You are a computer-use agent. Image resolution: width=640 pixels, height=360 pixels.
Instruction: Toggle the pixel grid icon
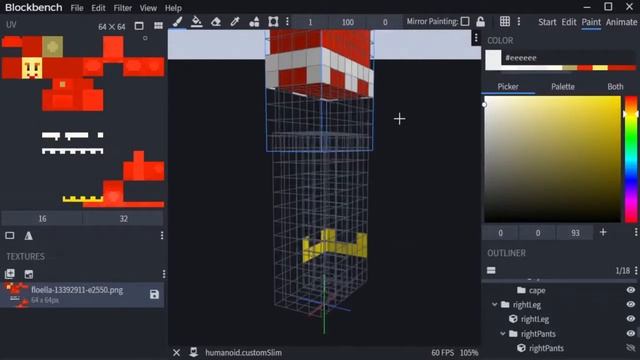[505, 21]
